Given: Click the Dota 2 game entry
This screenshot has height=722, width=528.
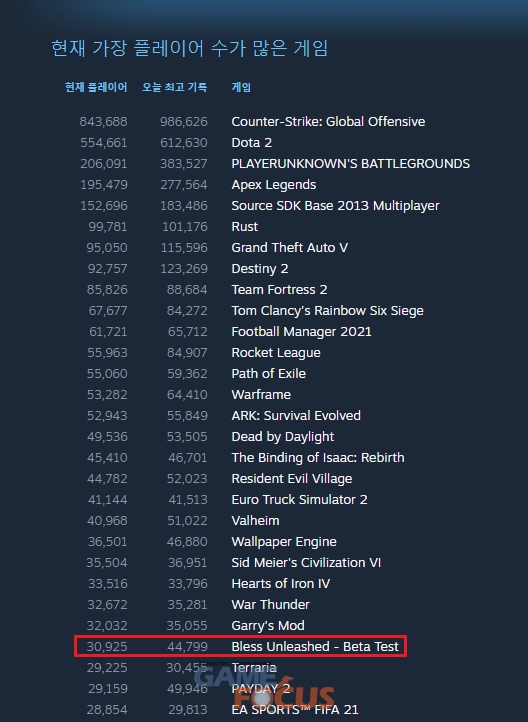Looking at the screenshot, I should (251, 143).
